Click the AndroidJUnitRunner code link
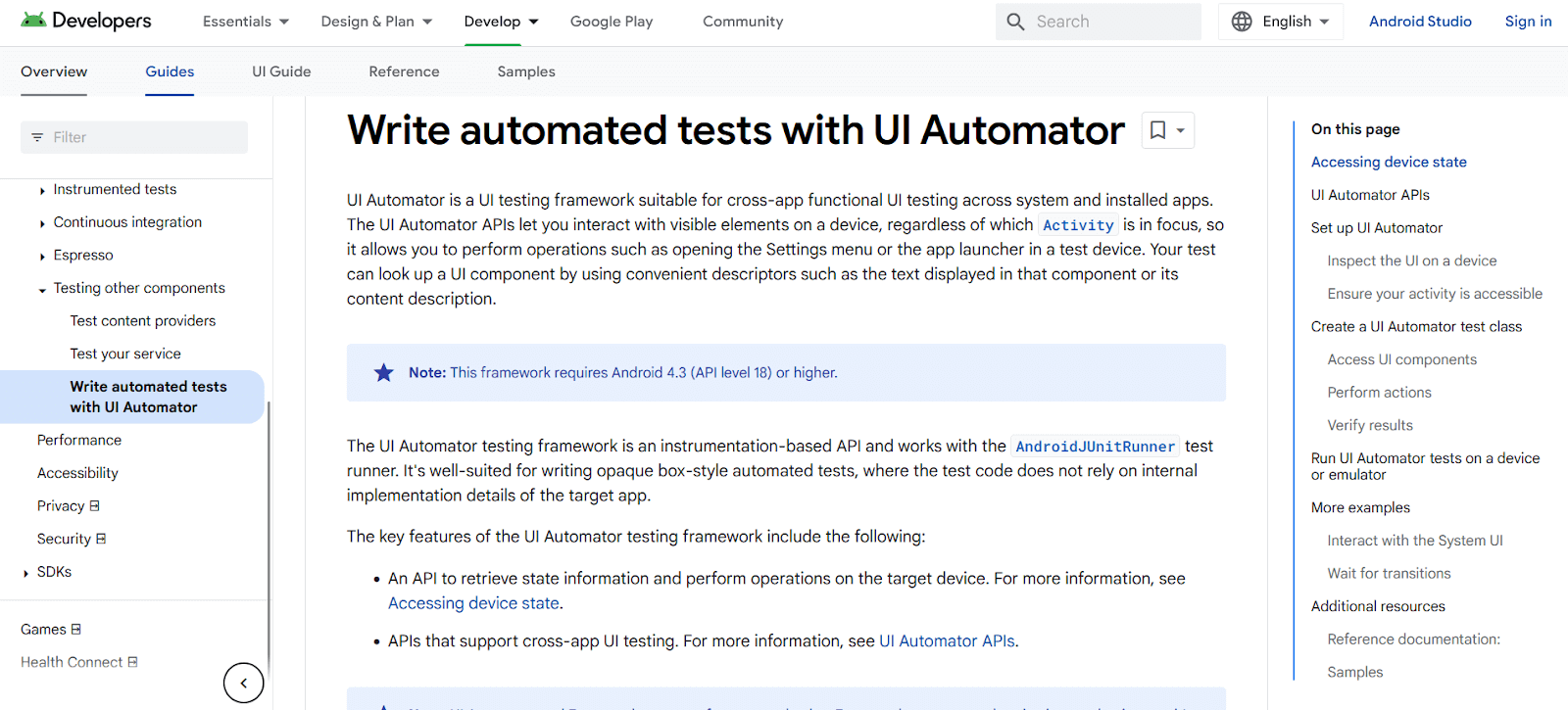Image resolution: width=1568 pixels, height=710 pixels. coord(1095,447)
